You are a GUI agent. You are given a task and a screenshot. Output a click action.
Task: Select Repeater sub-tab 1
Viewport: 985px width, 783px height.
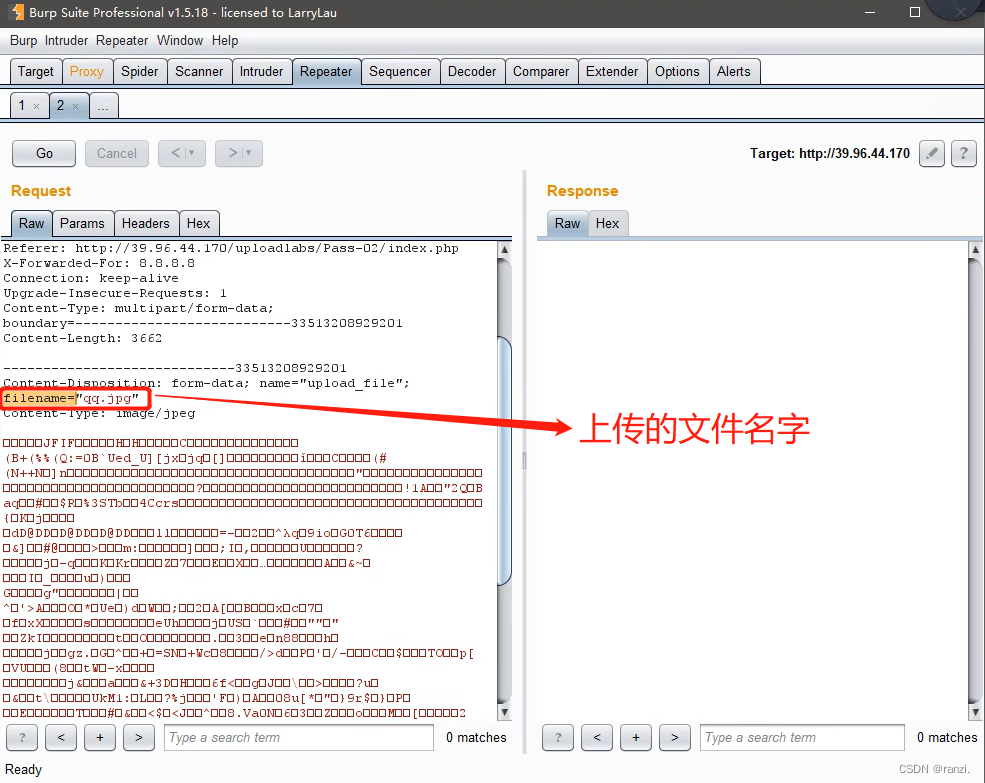click(x=21, y=106)
